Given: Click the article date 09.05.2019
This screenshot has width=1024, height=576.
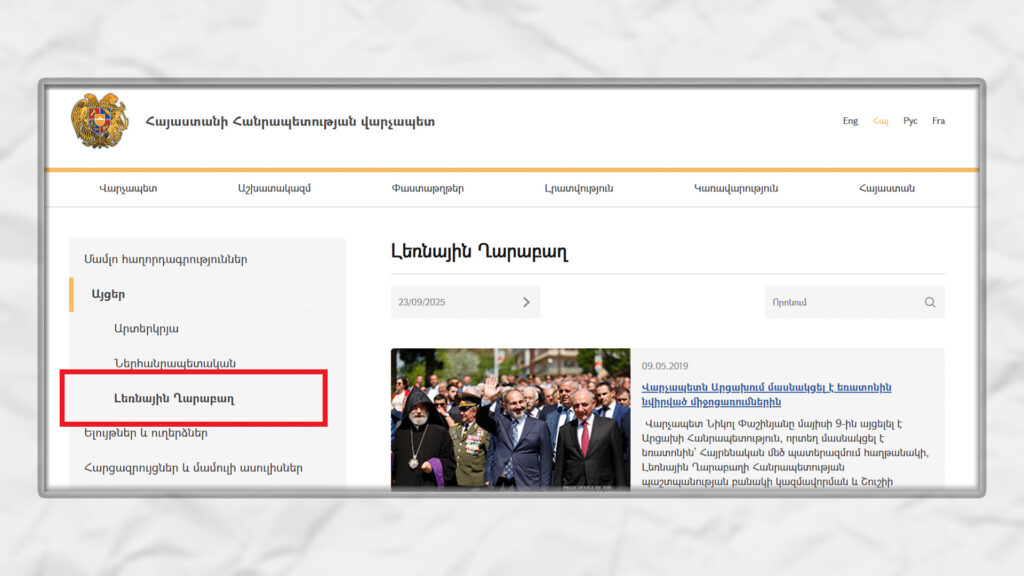Looking at the screenshot, I should tap(665, 366).
